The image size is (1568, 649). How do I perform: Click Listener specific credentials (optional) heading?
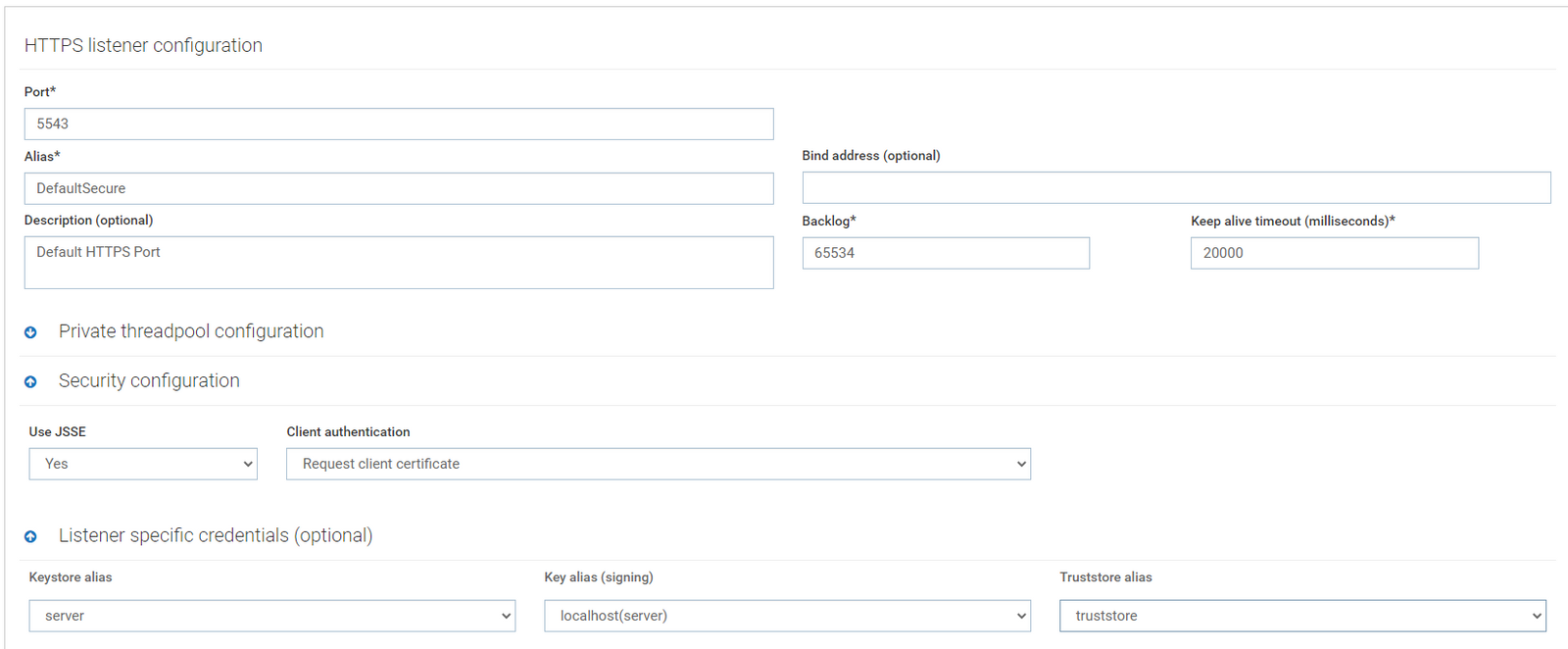tap(216, 535)
